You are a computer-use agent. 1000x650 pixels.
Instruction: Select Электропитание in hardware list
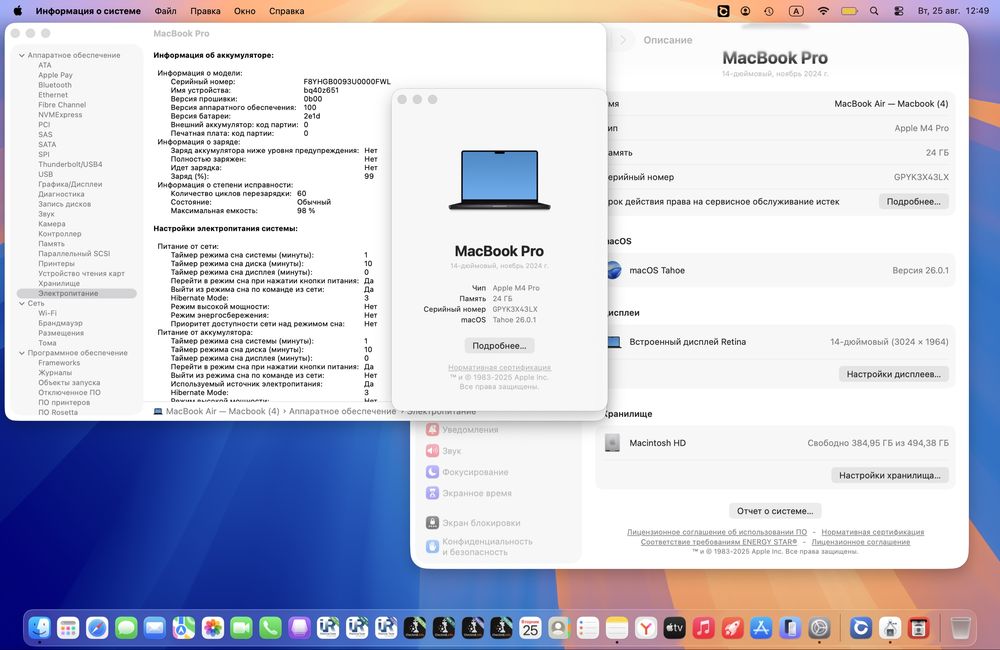pyautogui.click(x=77, y=293)
